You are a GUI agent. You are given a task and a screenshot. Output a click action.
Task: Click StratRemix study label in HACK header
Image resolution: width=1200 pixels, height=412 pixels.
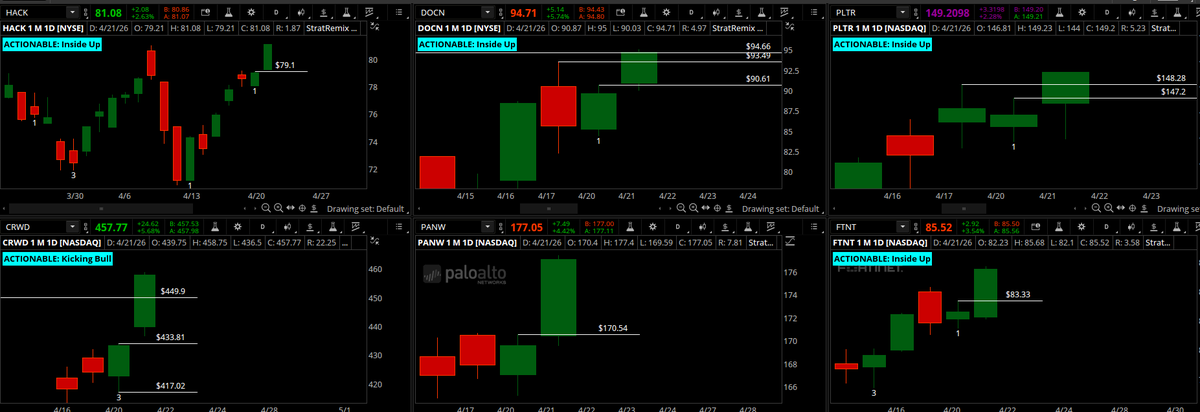pos(333,28)
